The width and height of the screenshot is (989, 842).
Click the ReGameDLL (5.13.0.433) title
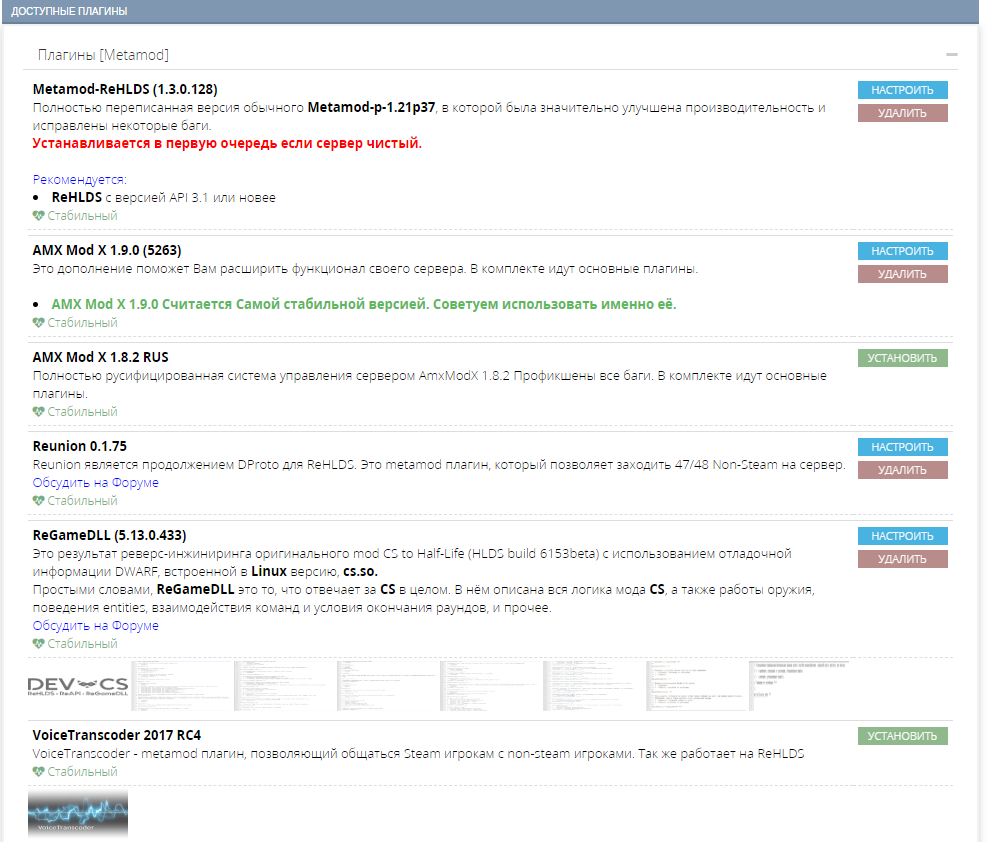pyautogui.click(x=109, y=535)
